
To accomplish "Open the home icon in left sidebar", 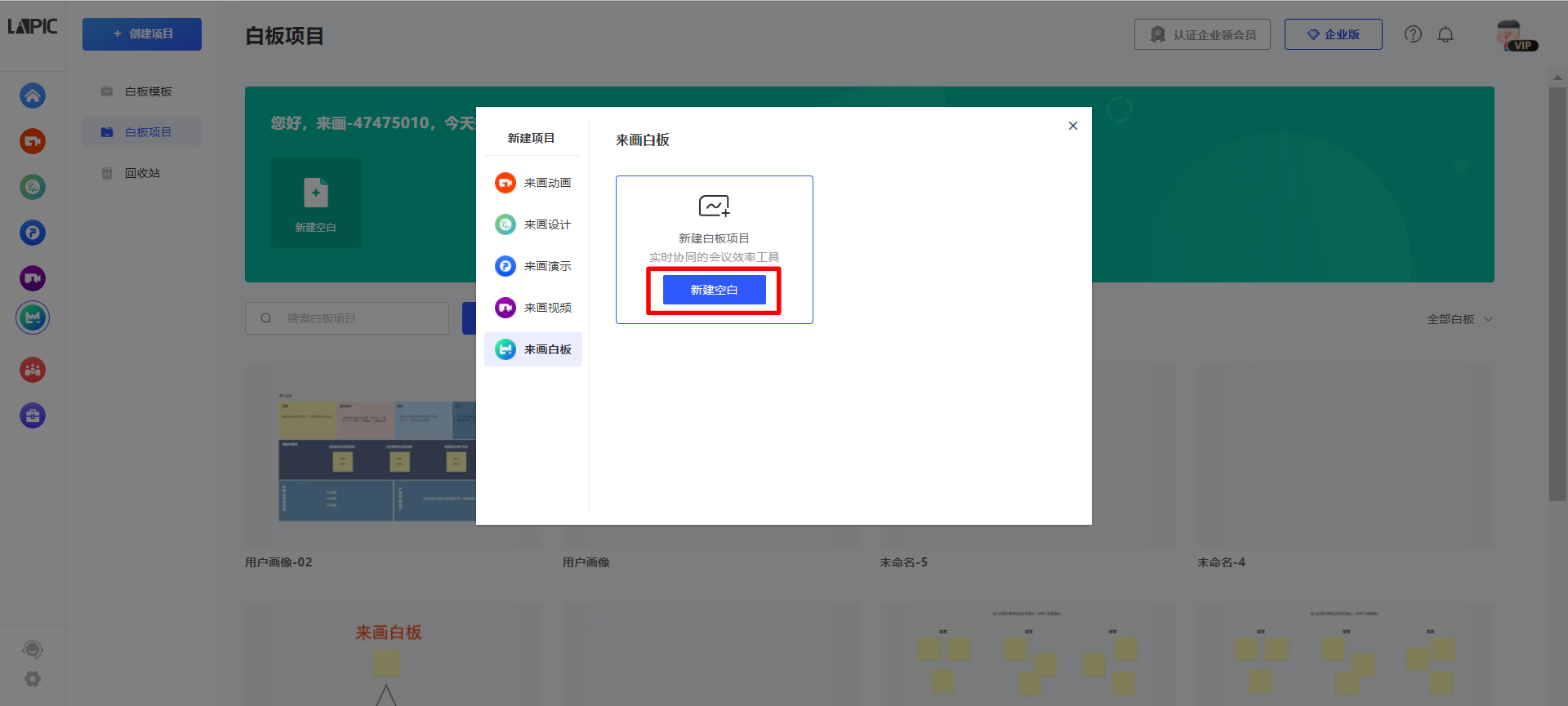I will 33,95.
